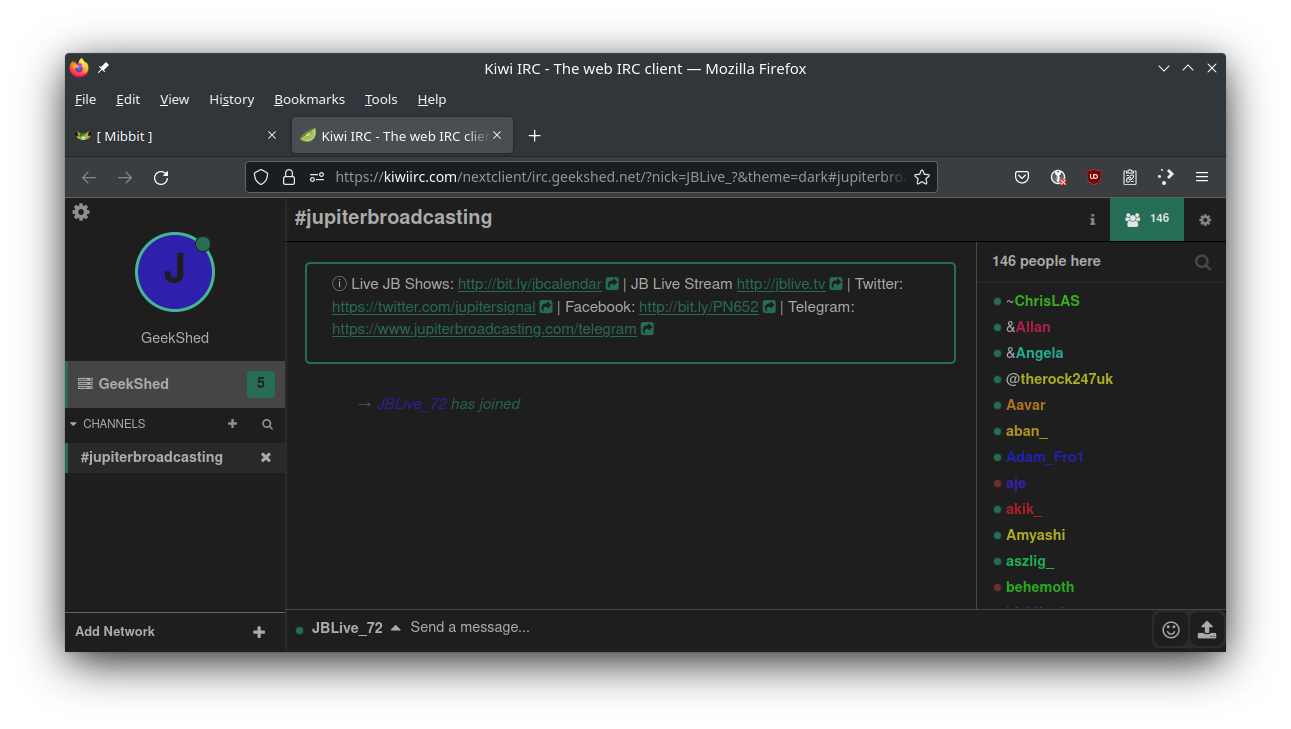Reload the current page

(x=161, y=177)
